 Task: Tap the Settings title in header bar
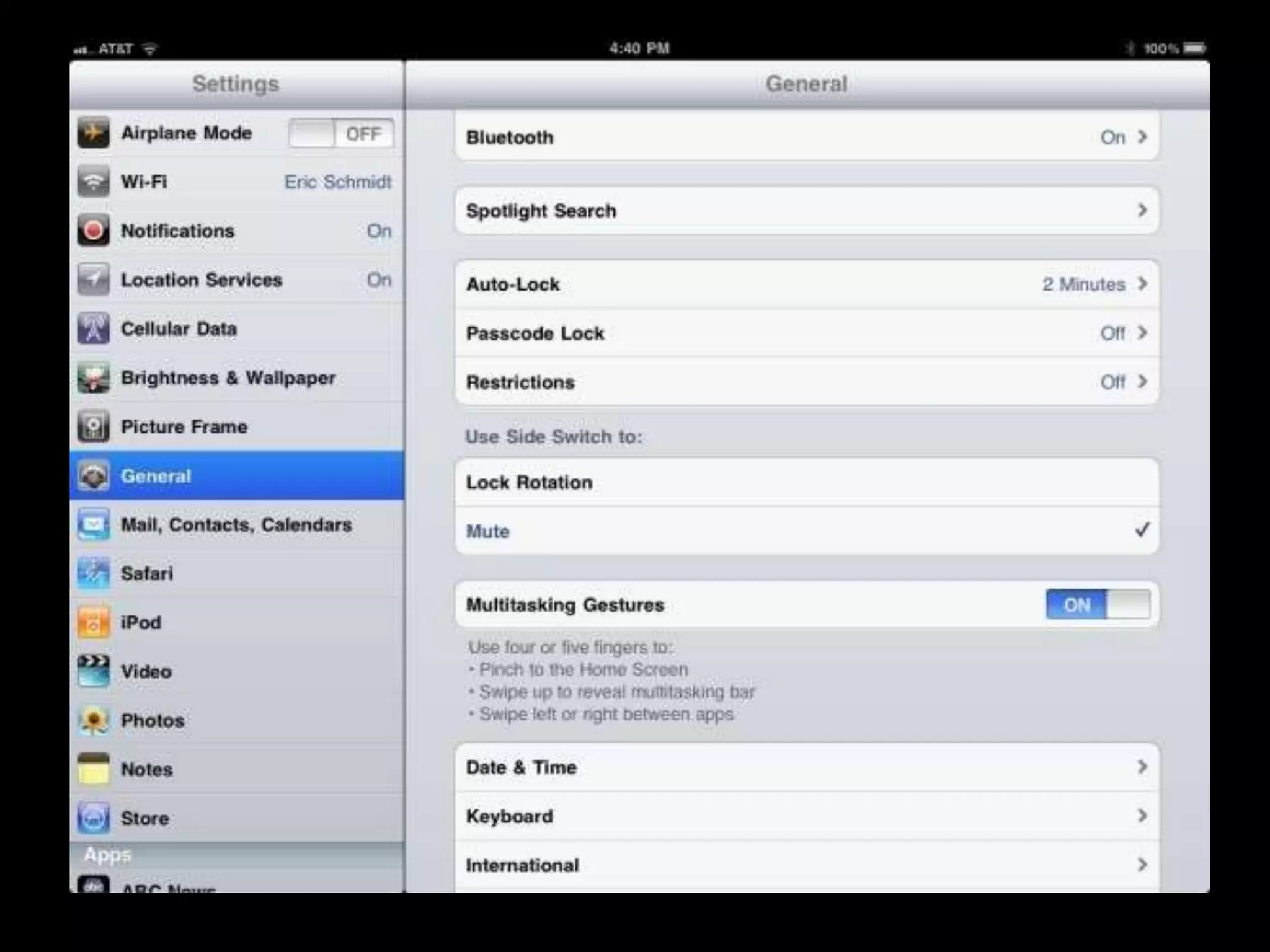[x=236, y=84]
